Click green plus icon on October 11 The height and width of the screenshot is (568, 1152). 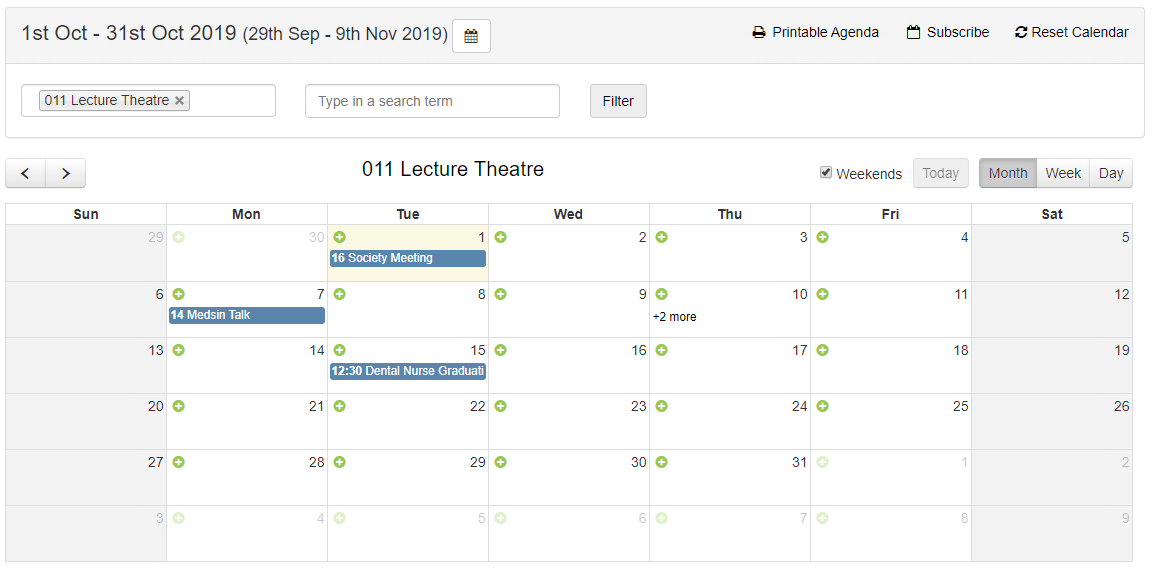click(822, 294)
